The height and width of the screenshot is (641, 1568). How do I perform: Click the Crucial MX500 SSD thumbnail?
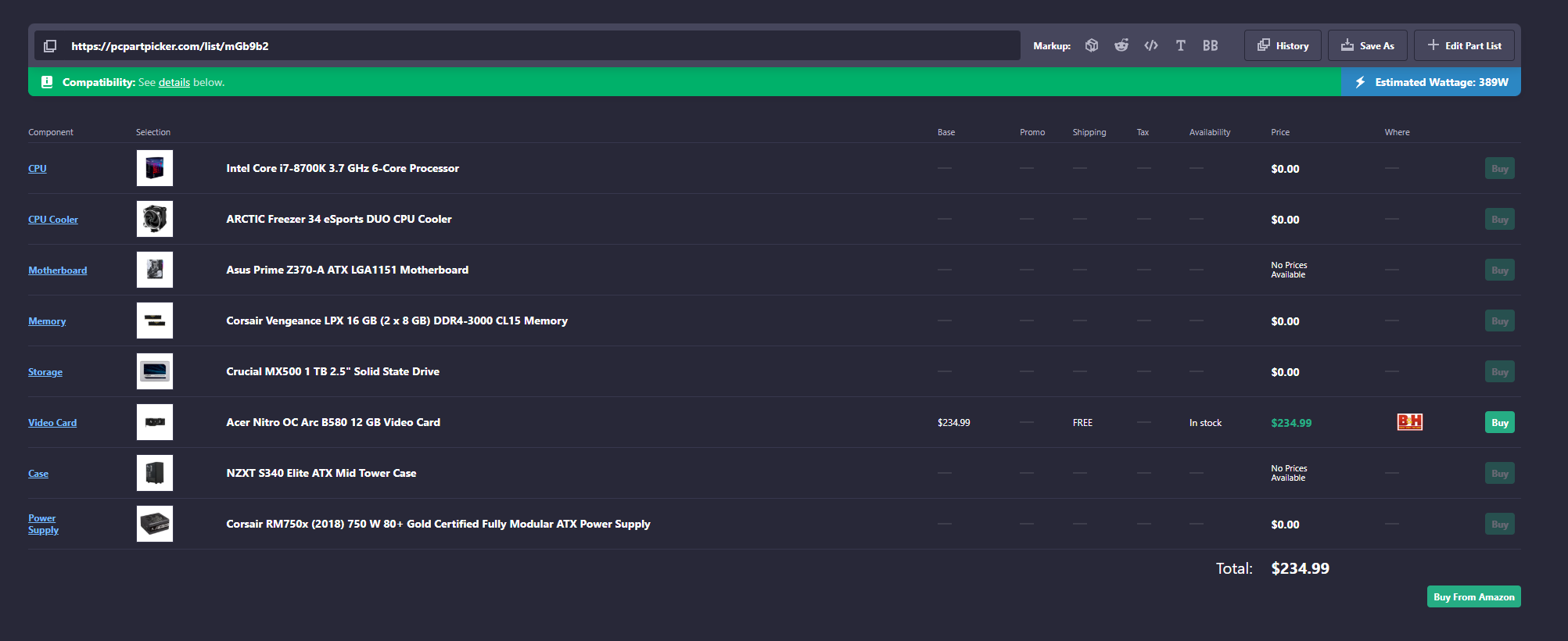click(x=155, y=371)
